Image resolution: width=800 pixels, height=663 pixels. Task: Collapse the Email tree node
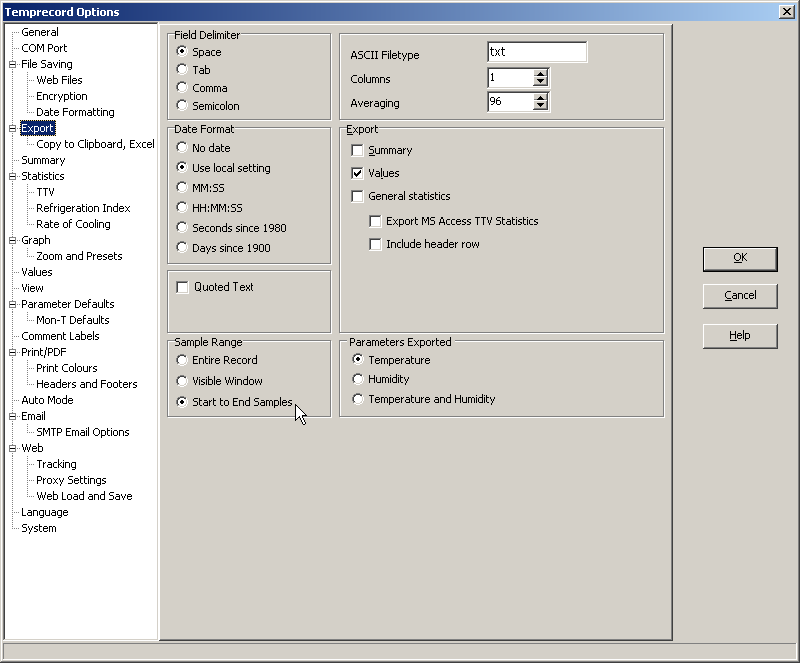tap(12, 416)
